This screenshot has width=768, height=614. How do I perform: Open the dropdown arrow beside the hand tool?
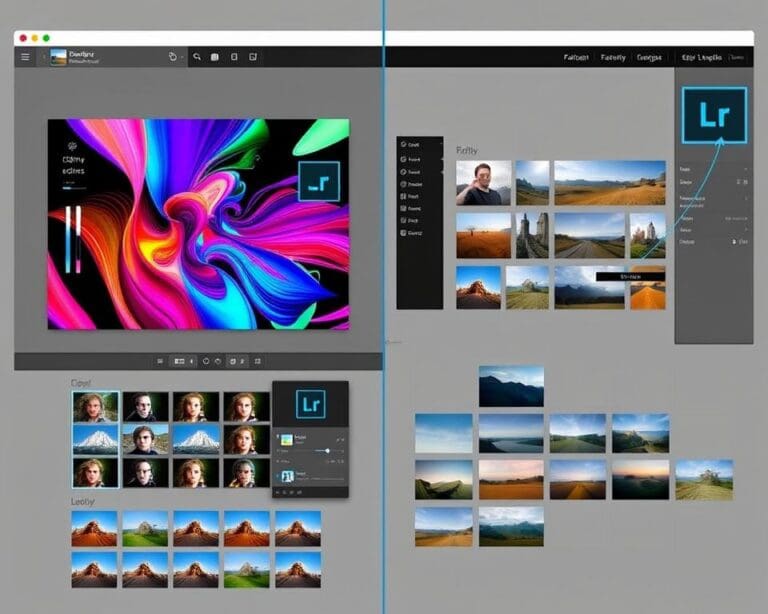[182, 57]
